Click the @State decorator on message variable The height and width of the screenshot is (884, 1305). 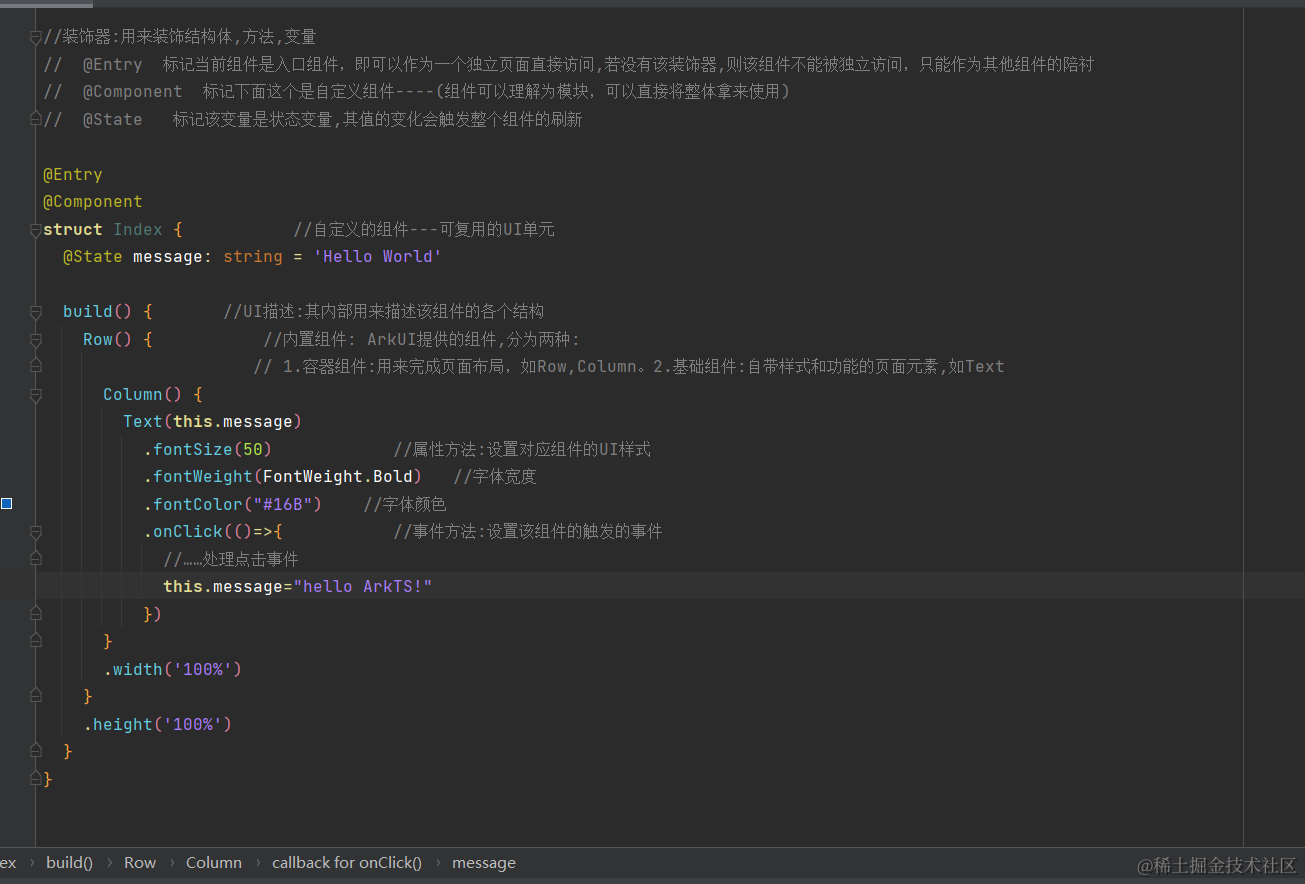(x=92, y=256)
